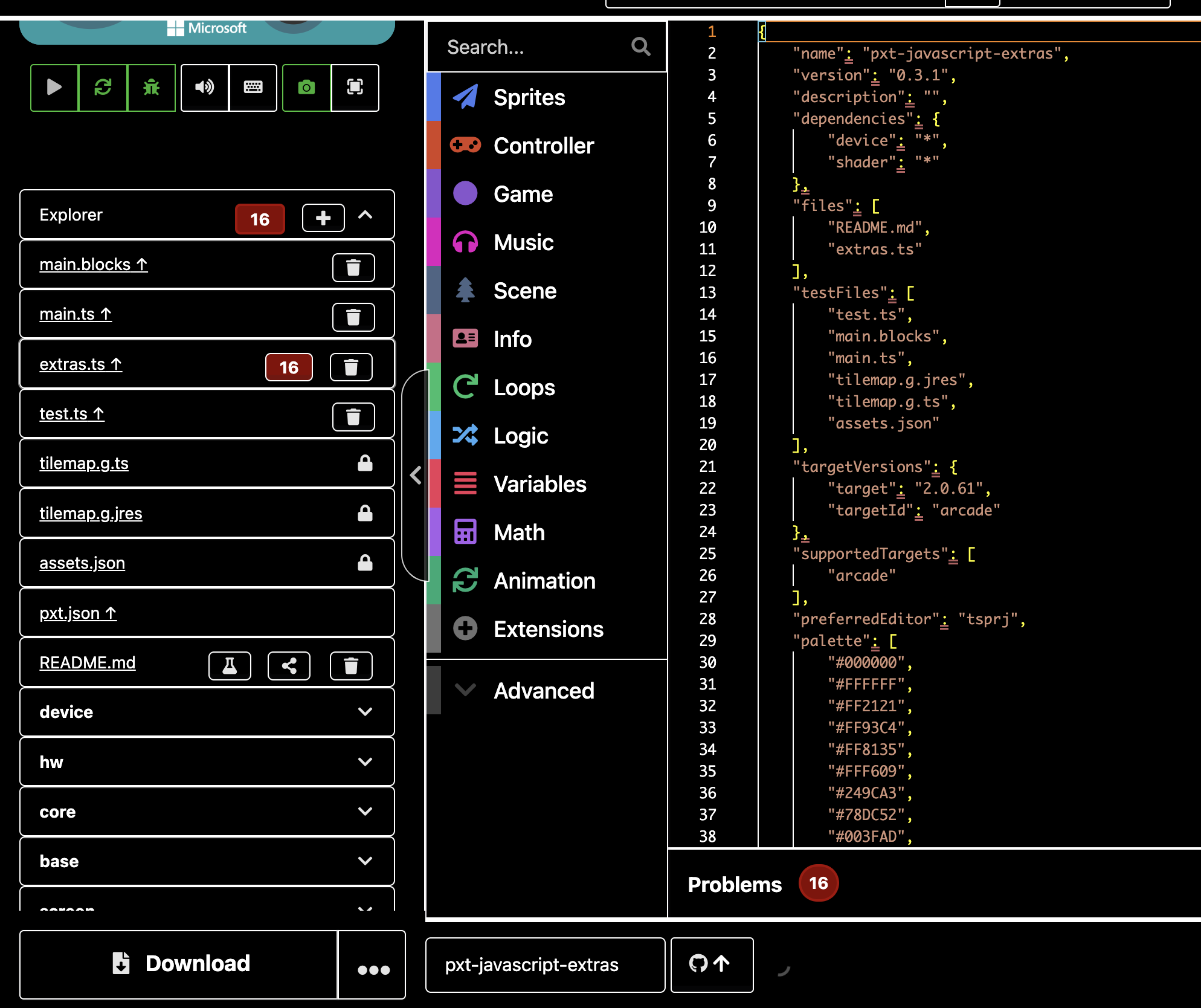The height and width of the screenshot is (1008, 1201).
Task: Open the Sprites toolbox category
Action: pos(529,97)
